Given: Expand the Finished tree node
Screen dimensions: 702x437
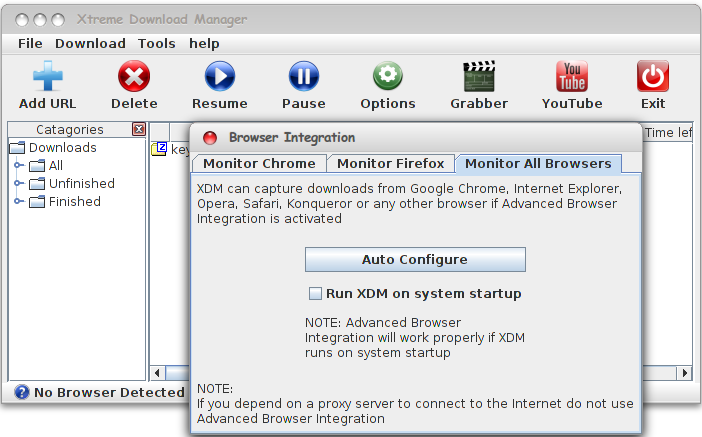Looking at the screenshot, I should pyautogui.click(x=18, y=201).
